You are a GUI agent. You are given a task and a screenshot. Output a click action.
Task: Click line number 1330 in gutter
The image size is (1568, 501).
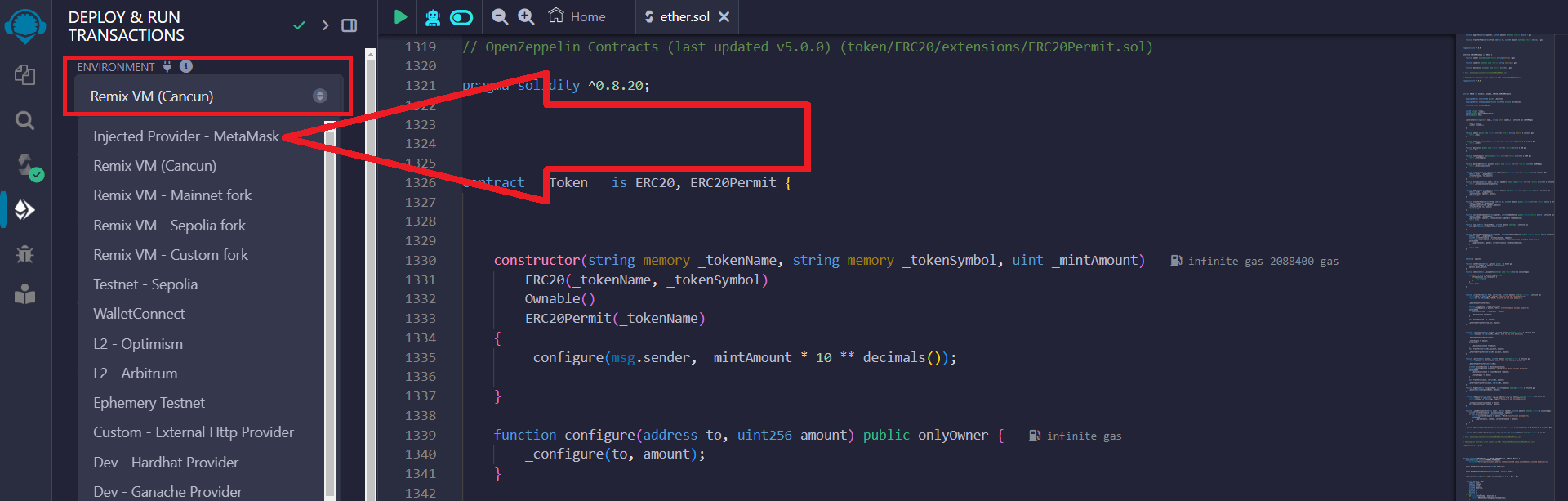421,260
